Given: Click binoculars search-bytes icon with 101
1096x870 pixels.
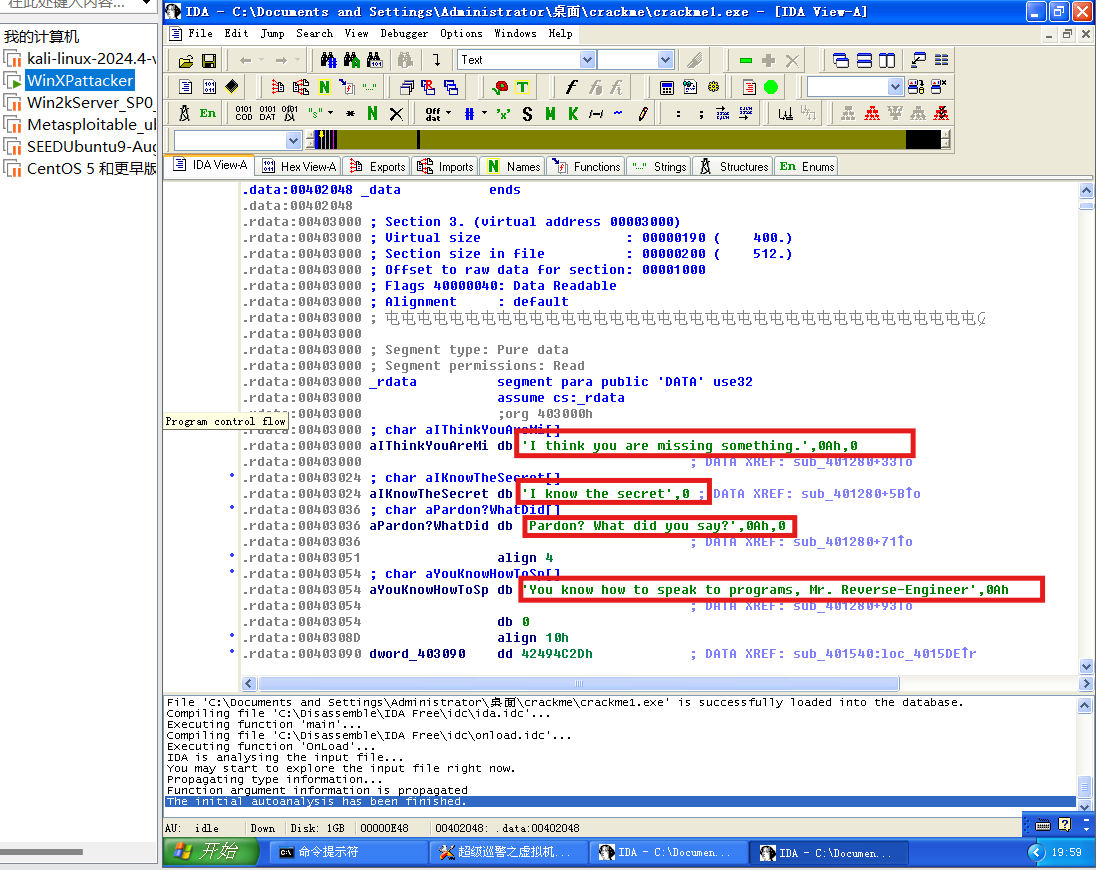Looking at the screenshot, I should 375,60.
